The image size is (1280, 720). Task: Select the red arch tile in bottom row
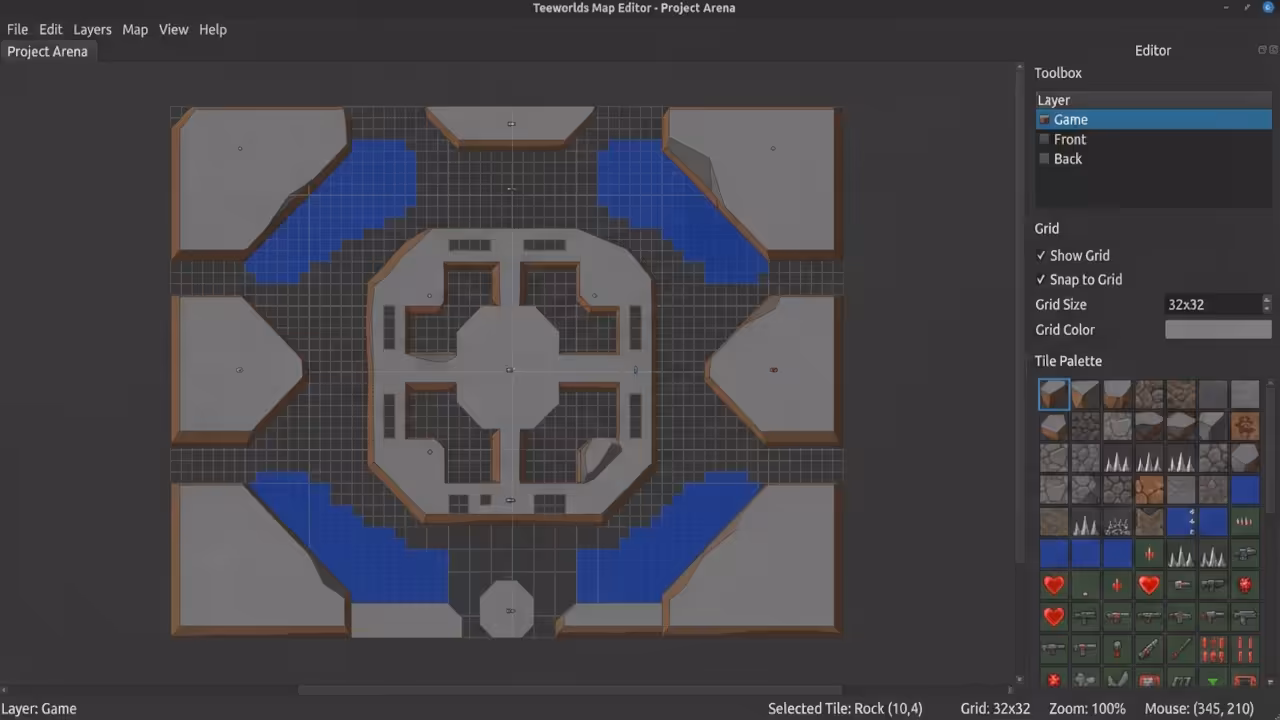pyautogui.click(x=1245, y=680)
